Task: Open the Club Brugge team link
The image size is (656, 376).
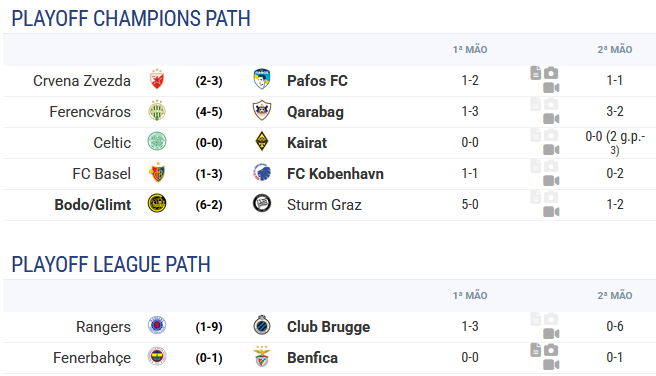Action: tap(328, 327)
